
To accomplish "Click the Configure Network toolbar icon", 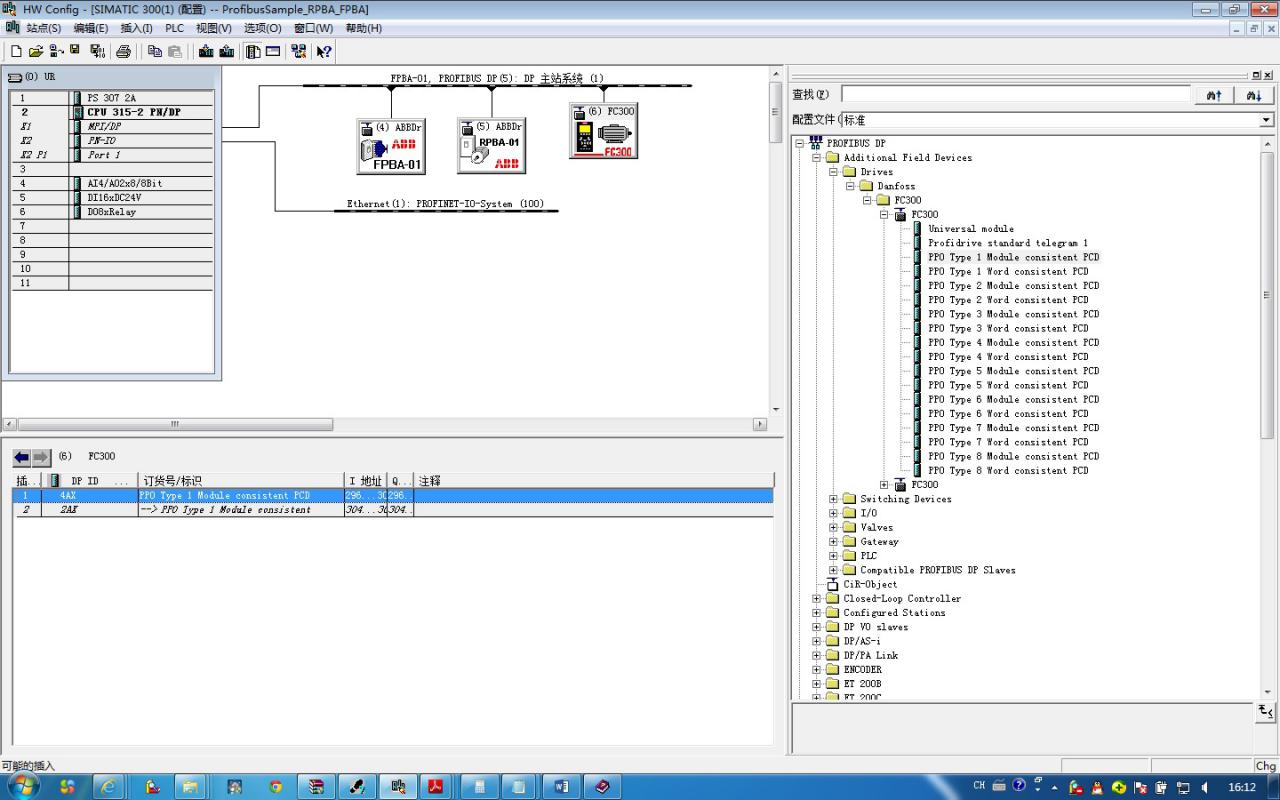I will (299, 51).
